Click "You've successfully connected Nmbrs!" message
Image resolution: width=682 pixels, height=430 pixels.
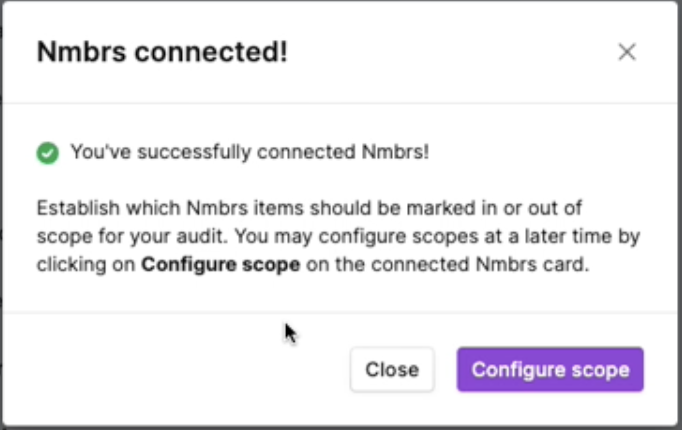[x=250, y=152]
